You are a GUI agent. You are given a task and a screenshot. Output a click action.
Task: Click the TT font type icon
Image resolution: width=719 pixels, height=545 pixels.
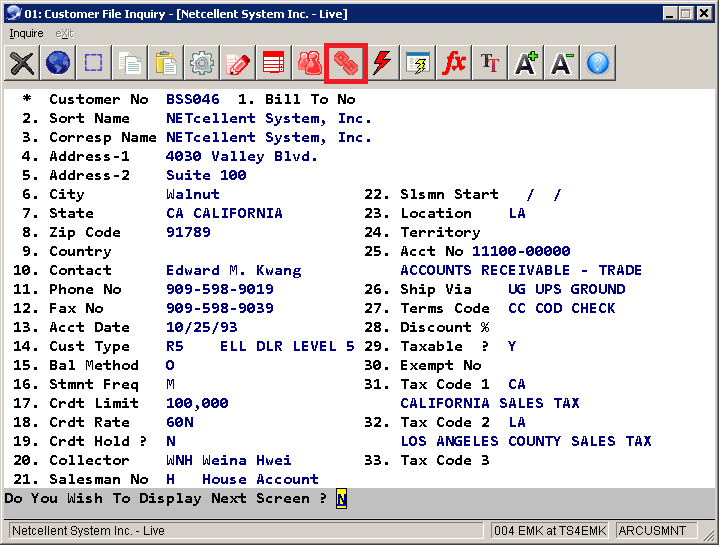(490, 63)
